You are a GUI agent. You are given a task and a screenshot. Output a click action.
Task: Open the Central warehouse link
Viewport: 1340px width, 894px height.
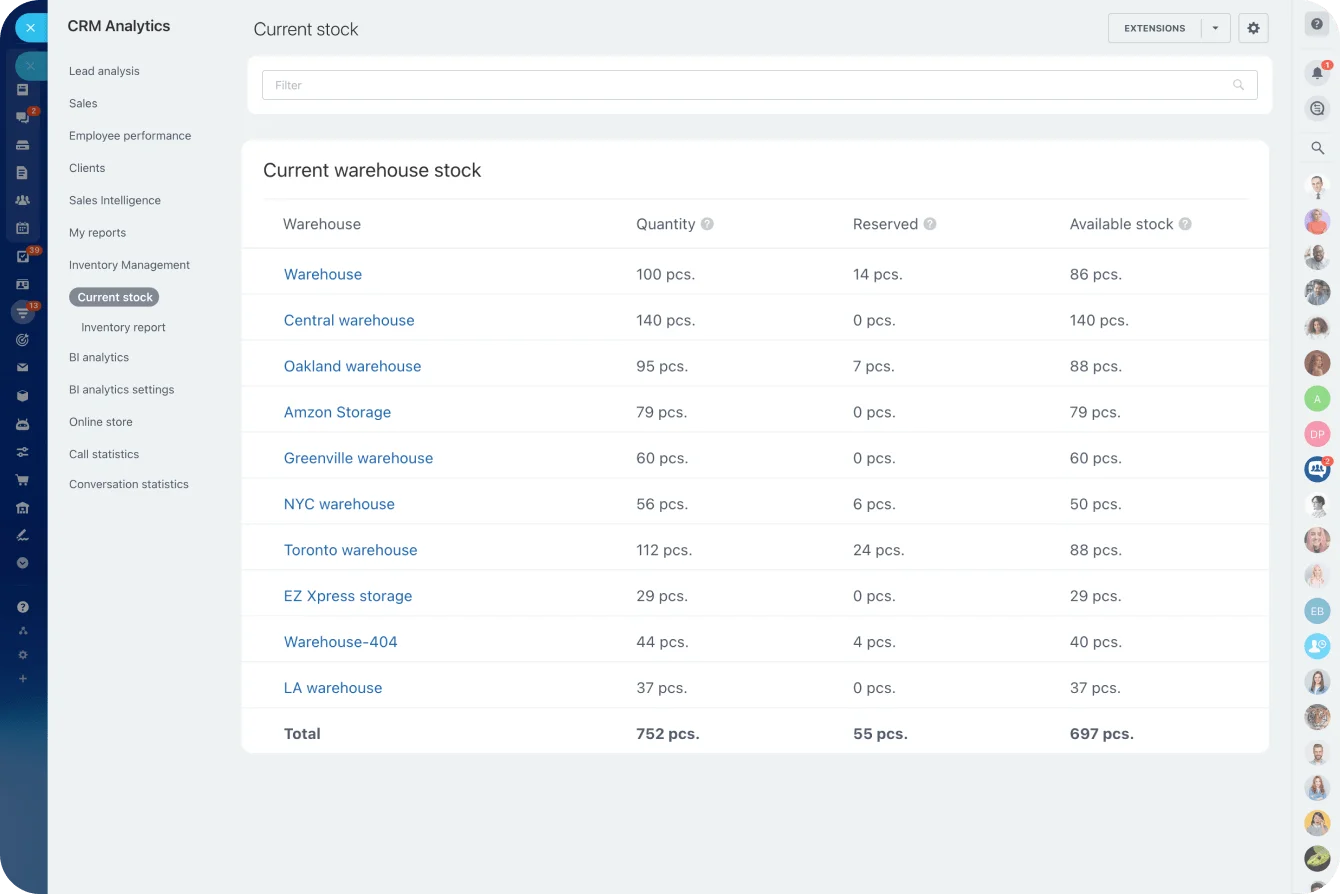[349, 320]
